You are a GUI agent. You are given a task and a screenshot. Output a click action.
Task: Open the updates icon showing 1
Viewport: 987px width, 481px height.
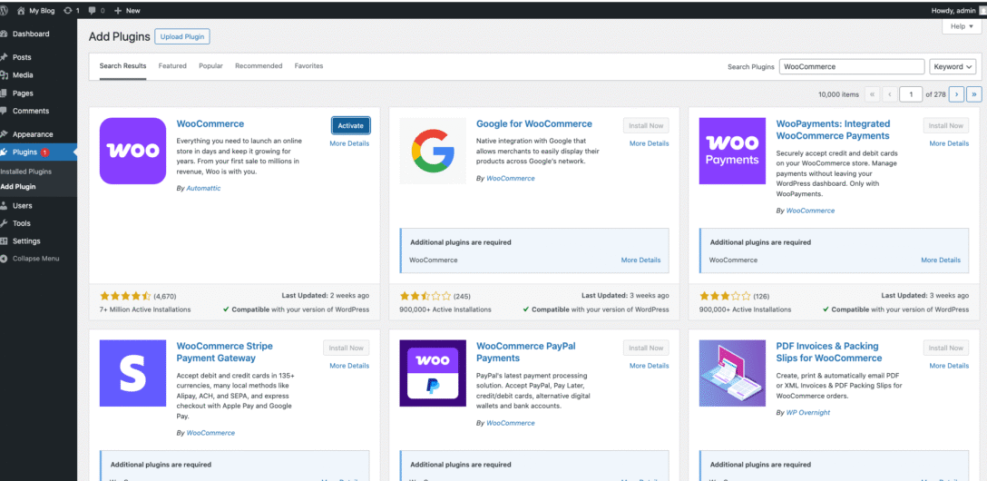(x=67, y=11)
